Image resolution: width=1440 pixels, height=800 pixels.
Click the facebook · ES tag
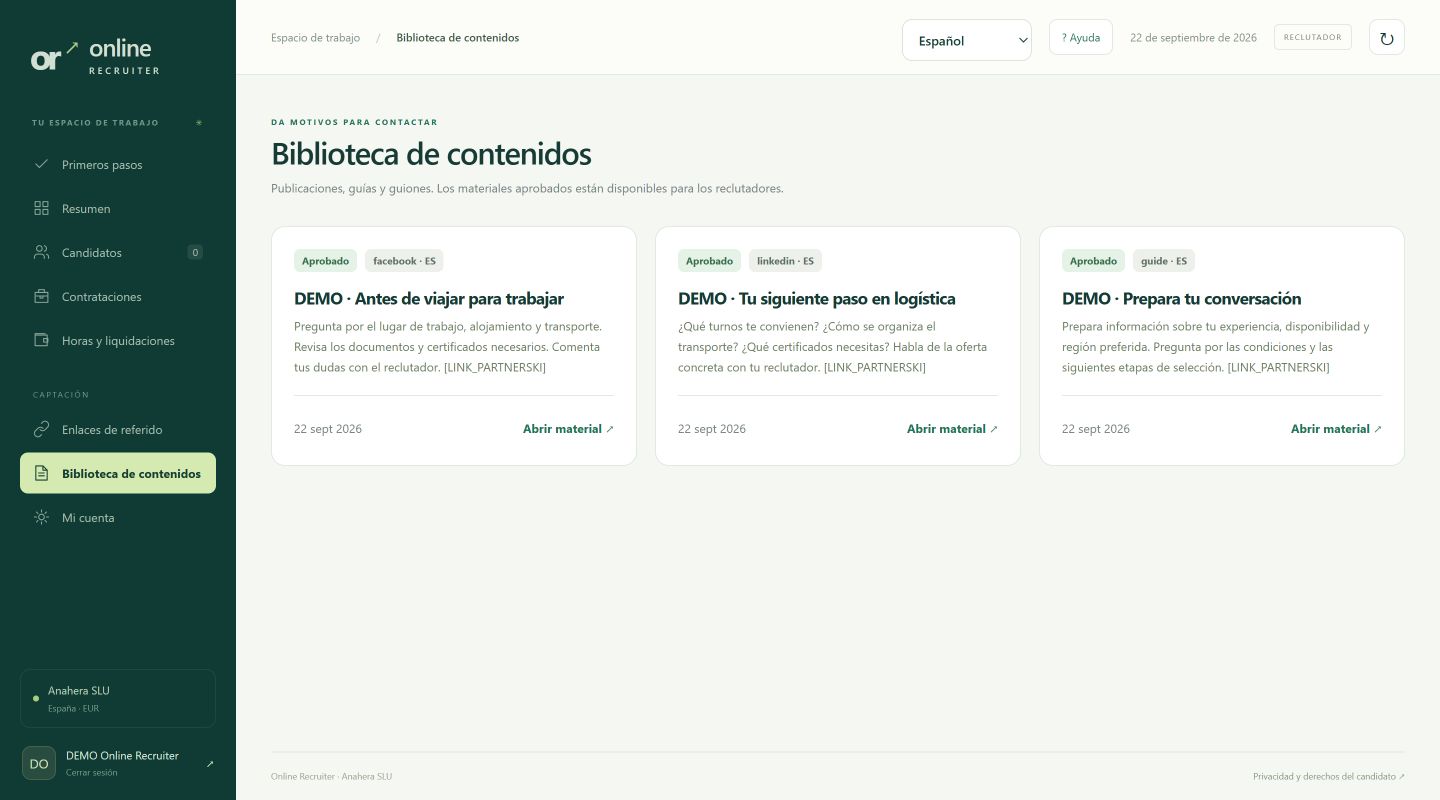404,261
